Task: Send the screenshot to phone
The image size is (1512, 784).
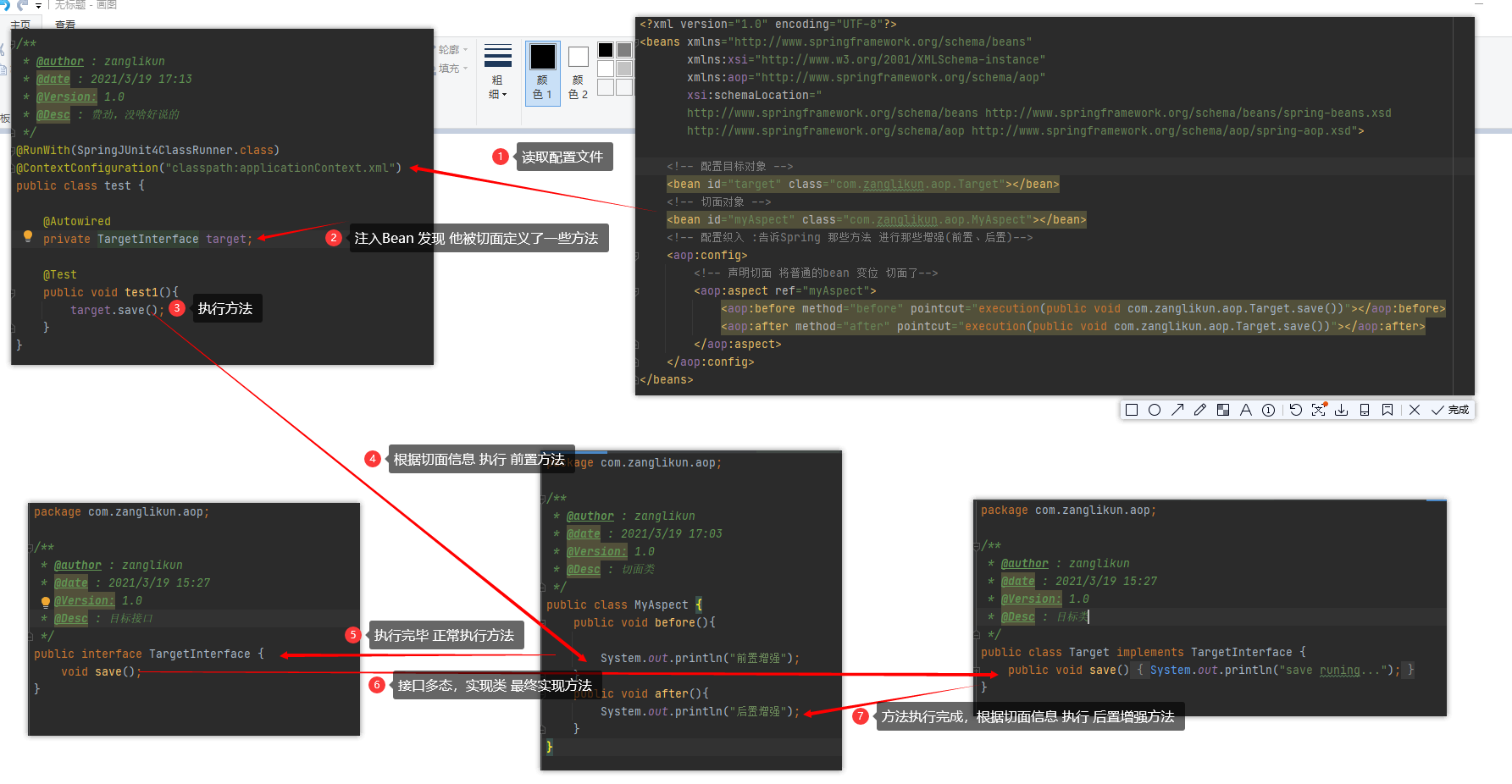Action: click(x=1365, y=410)
